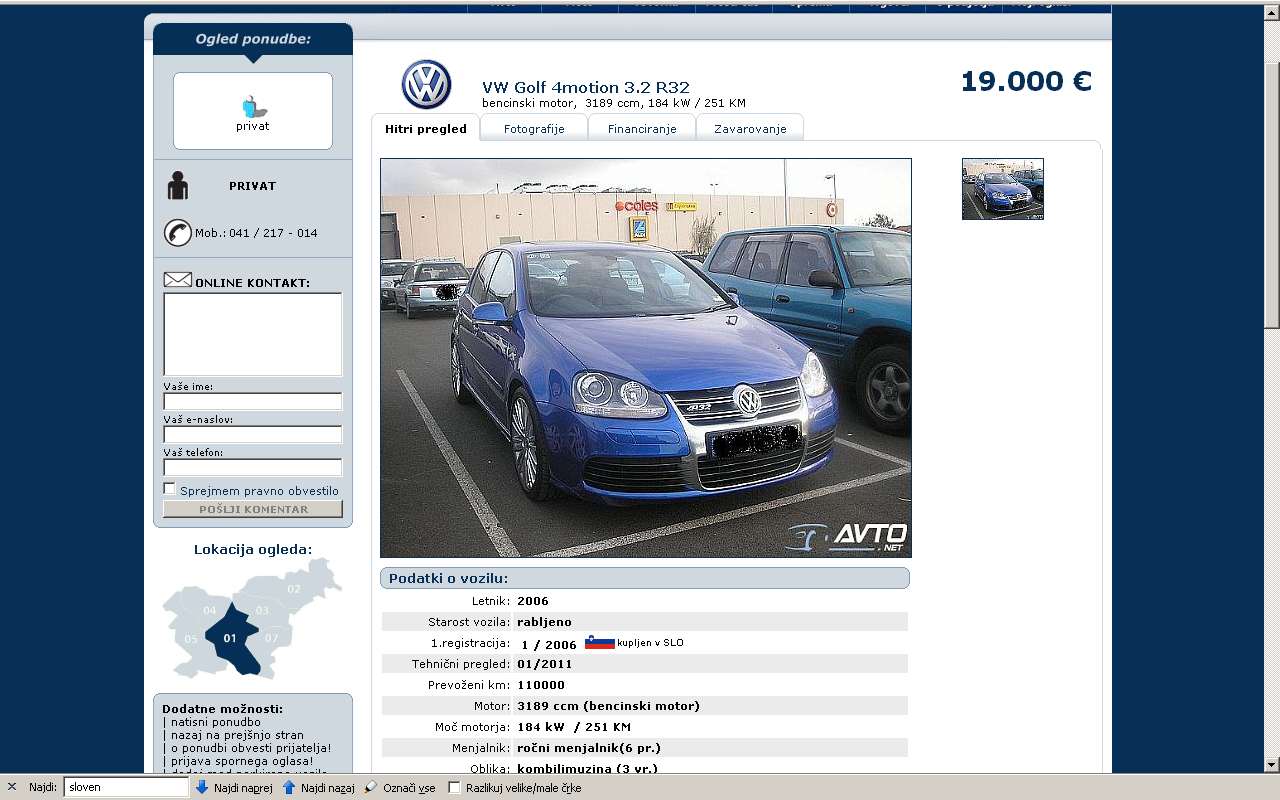This screenshot has width=1280, height=800.
Task: Click prijava spornega oglasa link
Action: point(242,761)
